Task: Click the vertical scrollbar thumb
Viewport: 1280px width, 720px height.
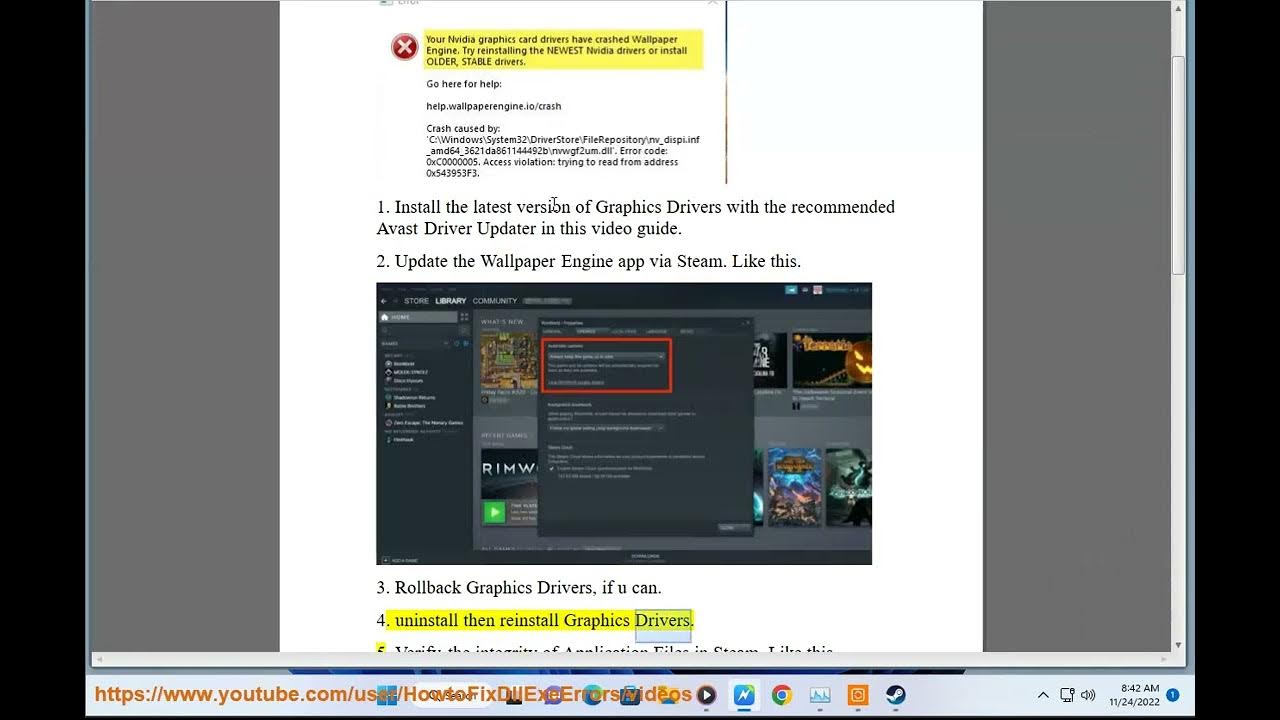Action: point(1178,165)
